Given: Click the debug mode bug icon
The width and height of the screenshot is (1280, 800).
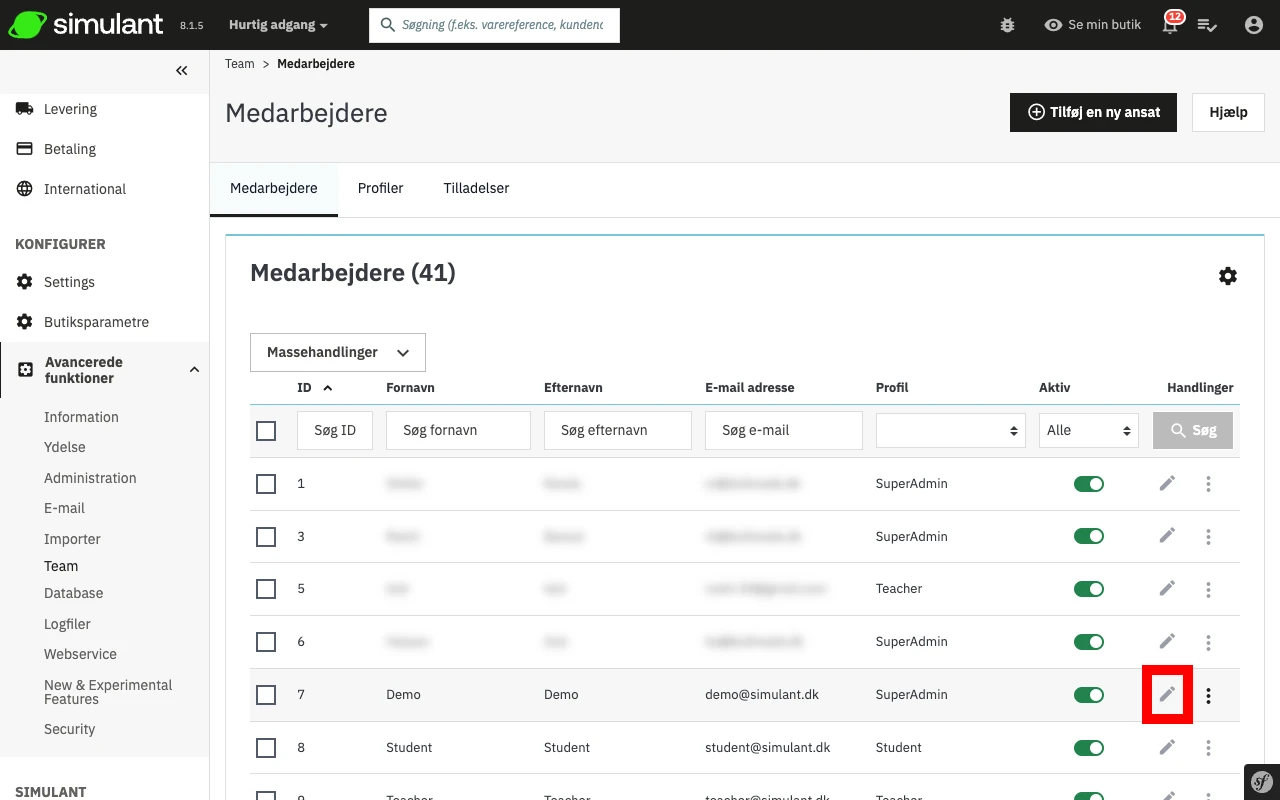Looking at the screenshot, I should (x=1007, y=25).
